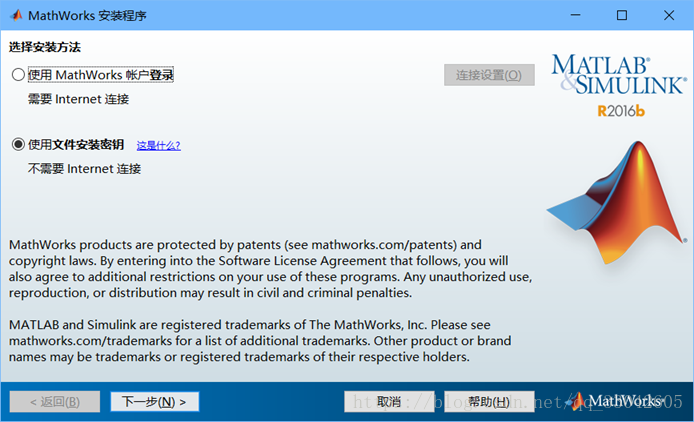Click the < 返回(B) button
Image resolution: width=694 pixels, height=422 pixels.
pyautogui.click(x=55, y=402)
